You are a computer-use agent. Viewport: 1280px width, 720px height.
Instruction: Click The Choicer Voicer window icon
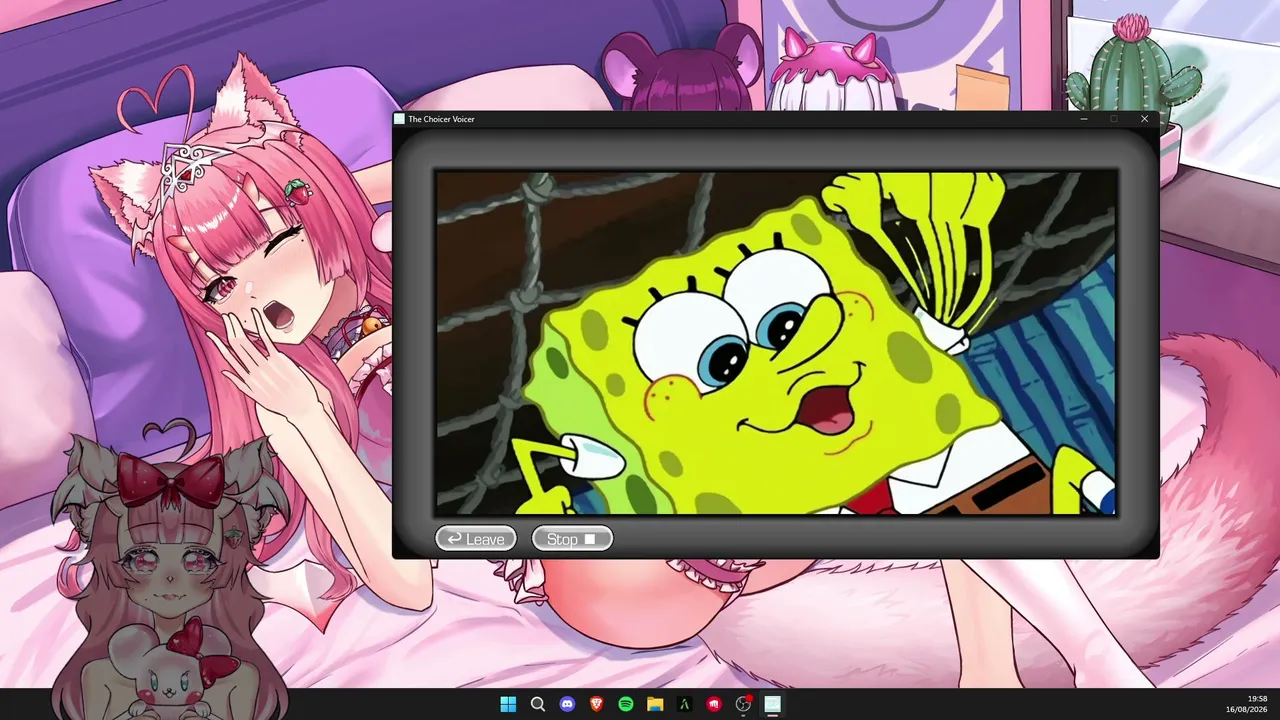400,119
